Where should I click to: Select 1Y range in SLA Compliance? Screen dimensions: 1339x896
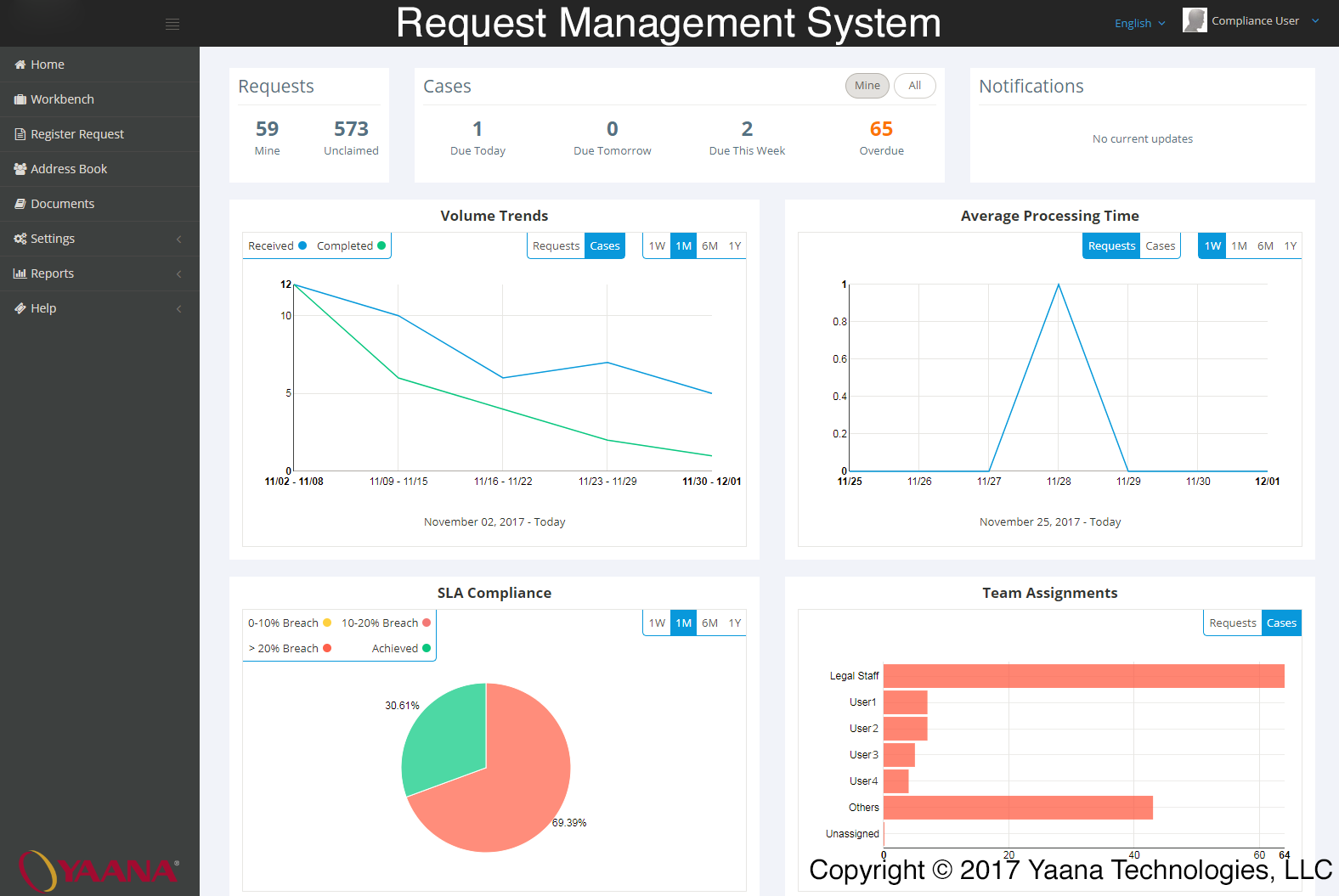735,623
